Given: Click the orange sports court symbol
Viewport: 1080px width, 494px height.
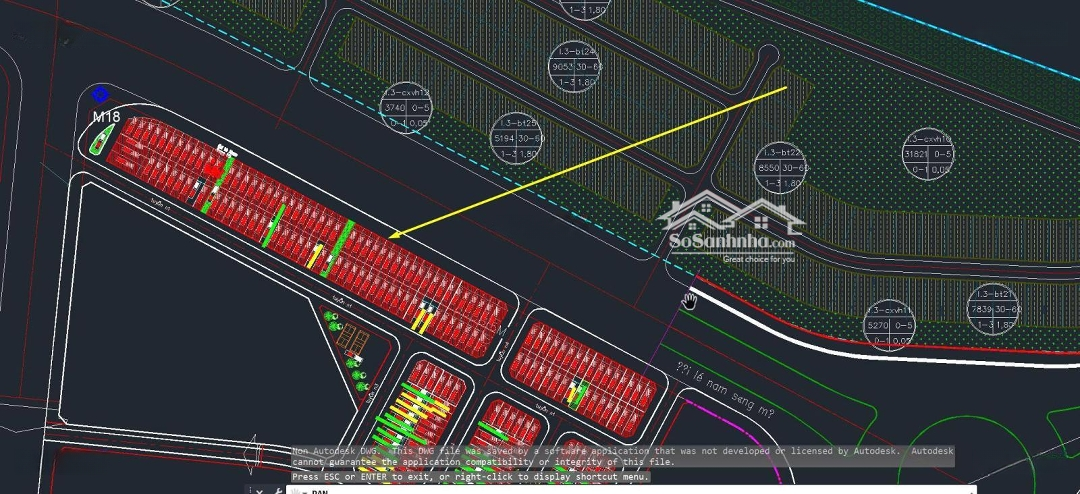Looking at the screenshot, I should coord(352,340).
